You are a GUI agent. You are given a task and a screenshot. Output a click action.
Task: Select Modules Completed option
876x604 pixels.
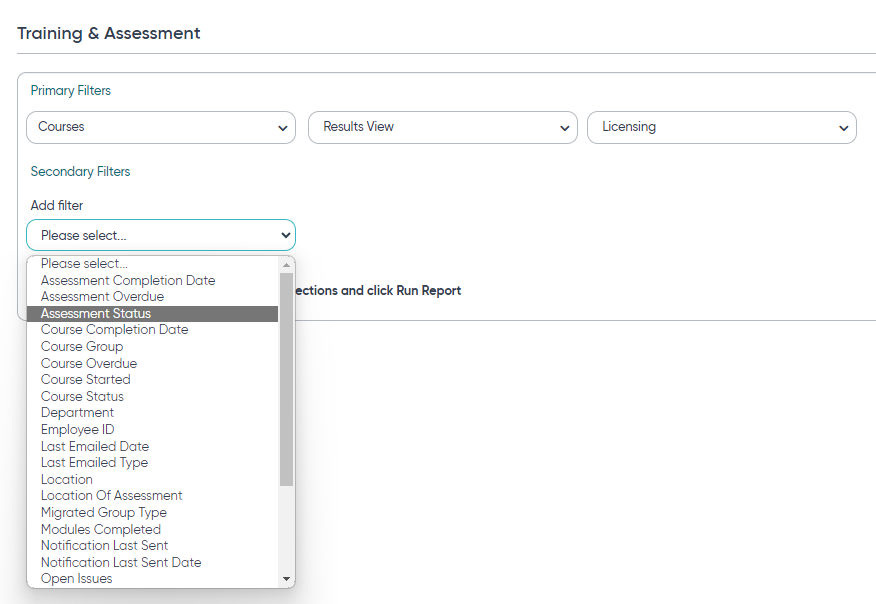[153, 529]
